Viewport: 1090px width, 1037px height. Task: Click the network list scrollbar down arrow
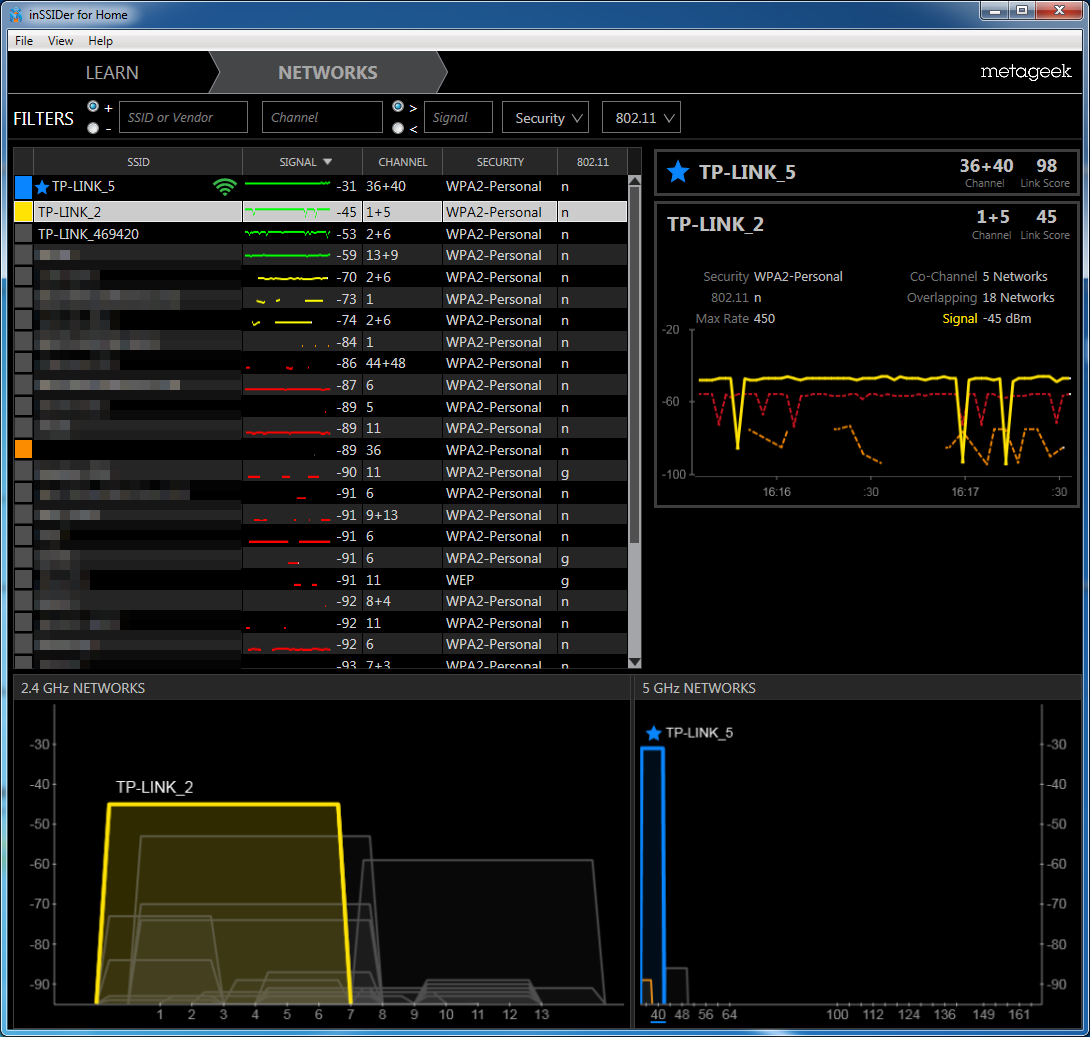pyautogui.click(x=634, y=662)
